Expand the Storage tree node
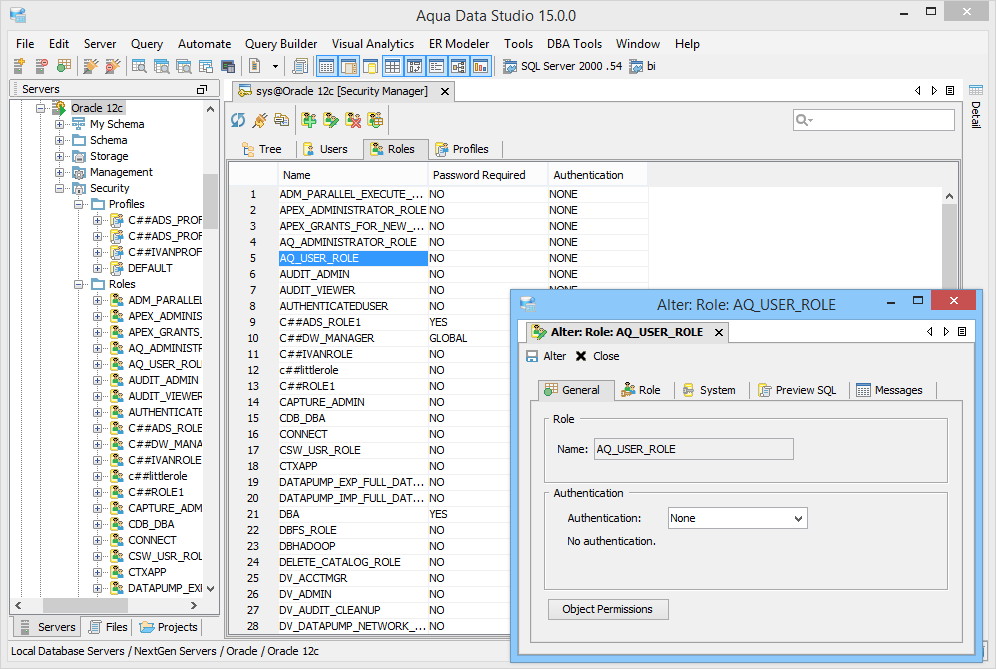The height and width of the screenshot is (669, 996). coord(59,156)
